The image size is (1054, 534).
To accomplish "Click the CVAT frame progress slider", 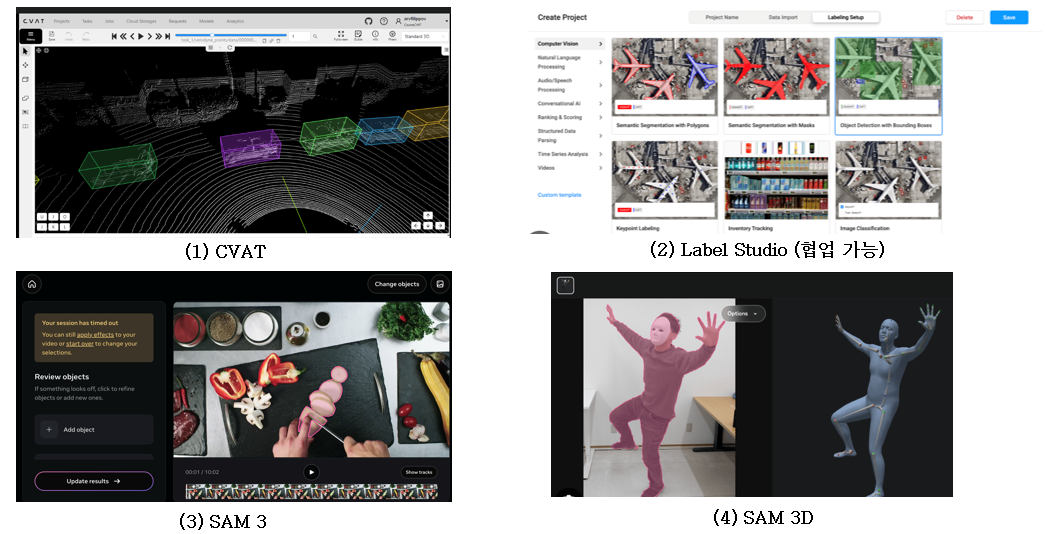I will [x=231, y=35].
